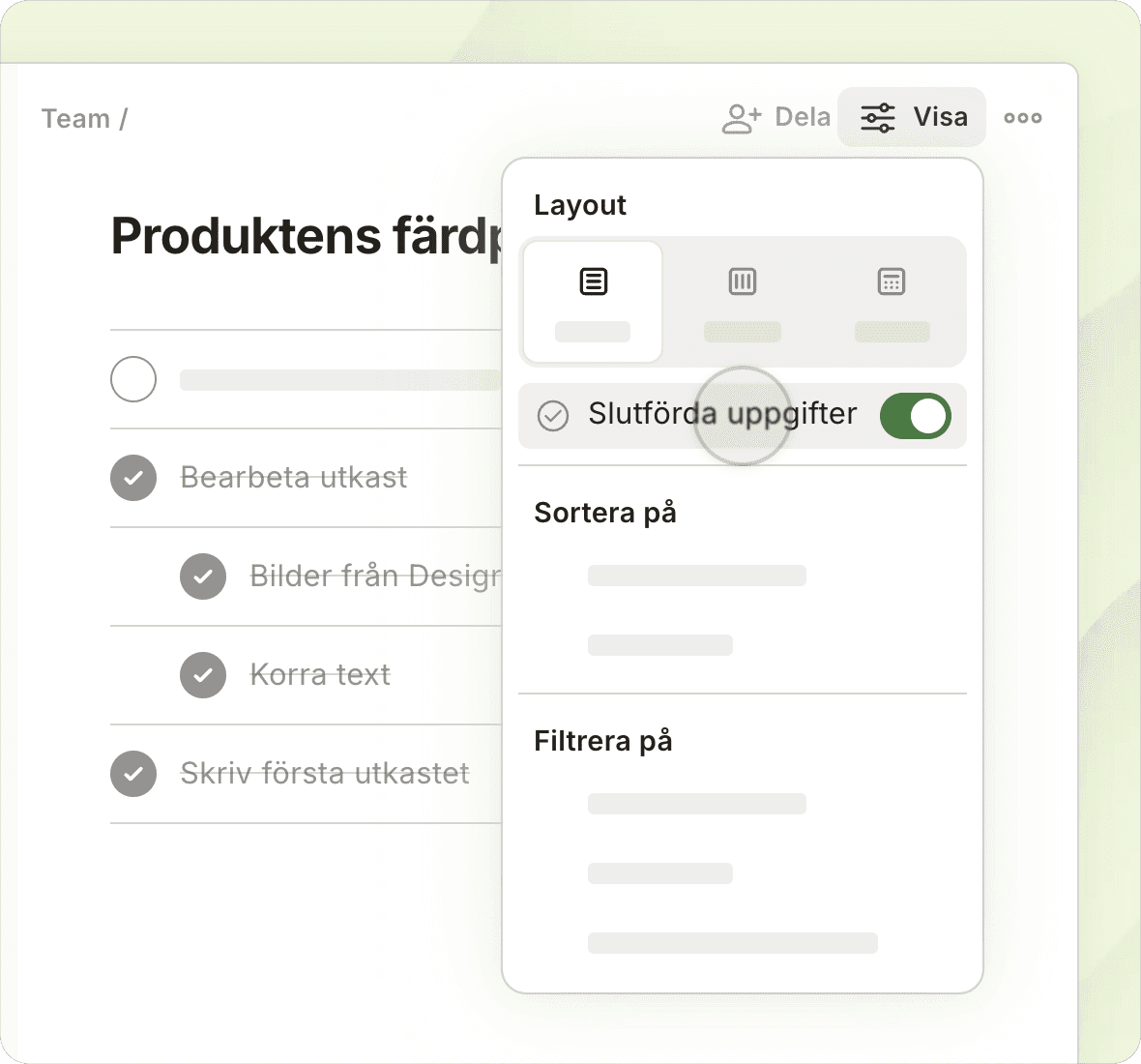Turn off the Slutförda uppgifter toggle
The image size is (1141, 1064).
915,416
